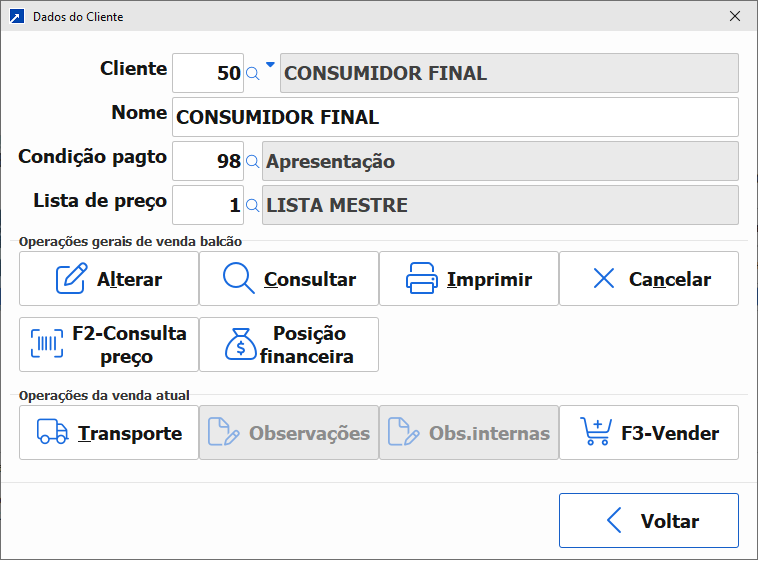Click the magnifier icon beside Cliente code
This screenshot has height=567, width=772.
point(253,73)
